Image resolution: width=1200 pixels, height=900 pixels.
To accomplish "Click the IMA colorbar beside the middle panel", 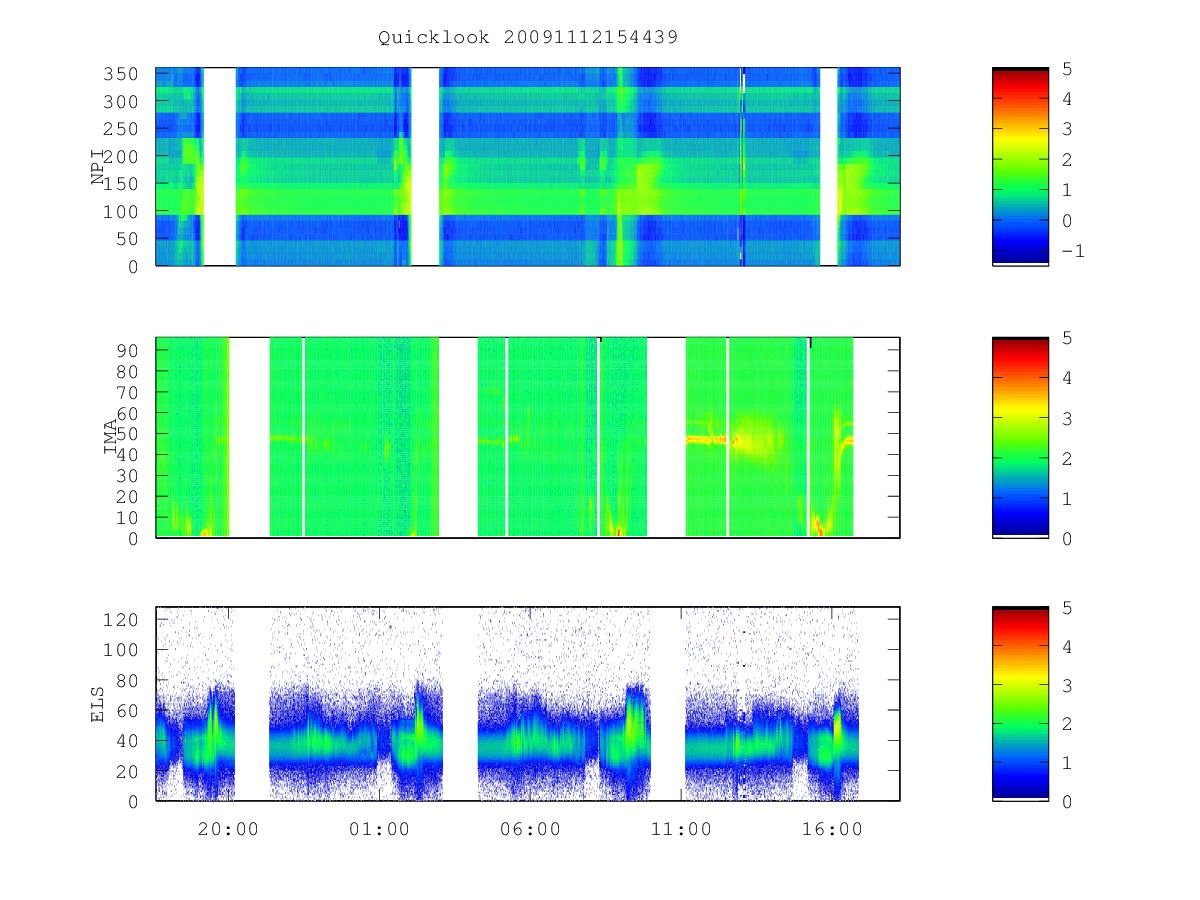I will (x=1020, y=437).
